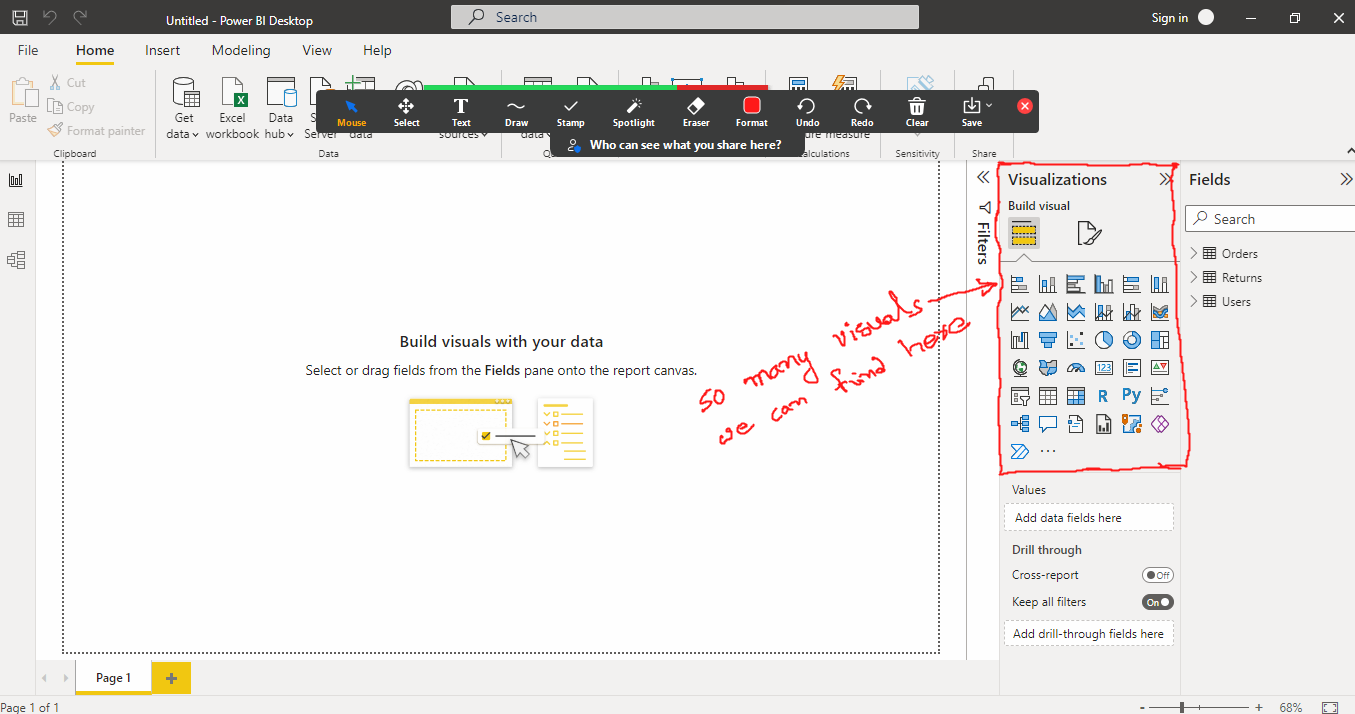The height and width of the screenshot is (714, 1355).
Task: Select the Pie chart visual
Action: pos(1103,341)
